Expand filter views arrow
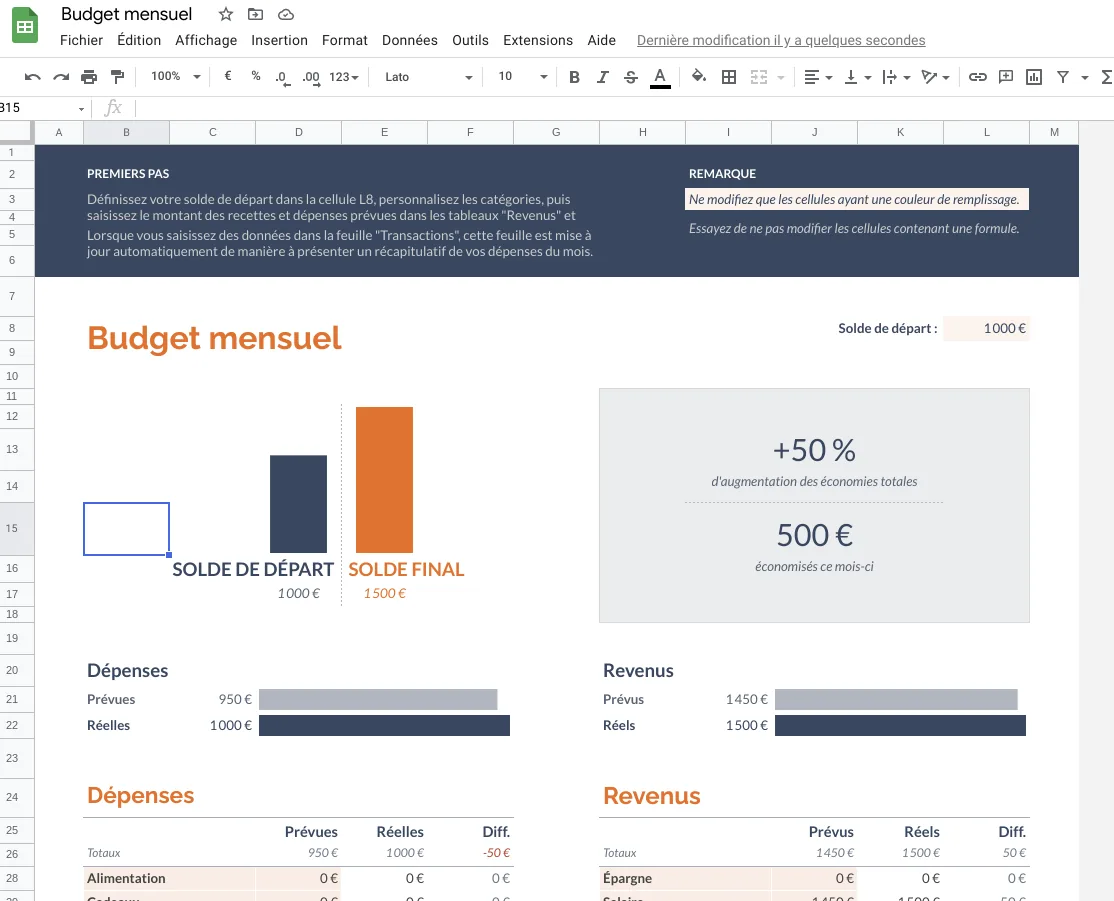 1085,77
